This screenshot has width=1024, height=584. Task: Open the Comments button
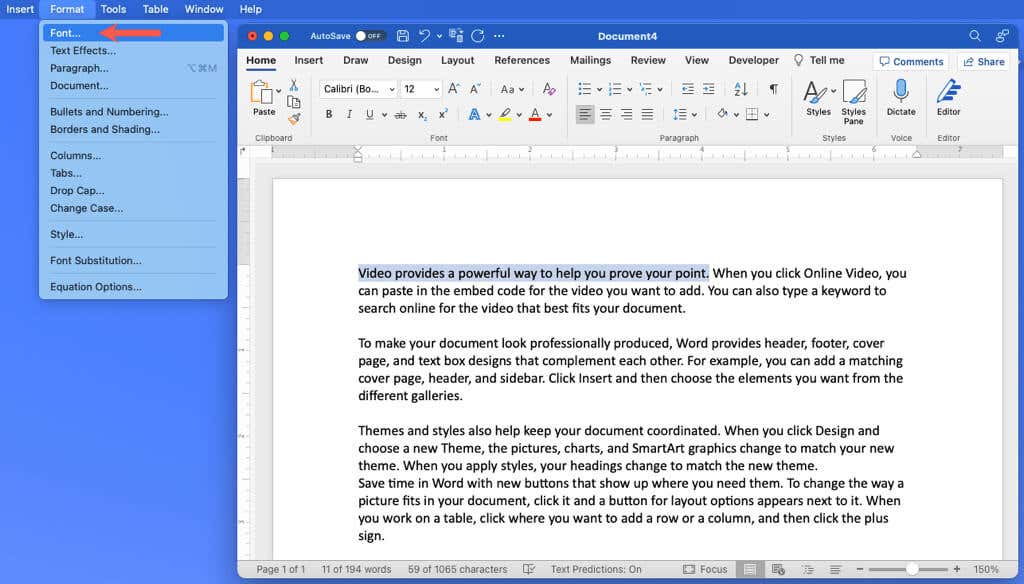pyautogui.click(x=910, y=61)
